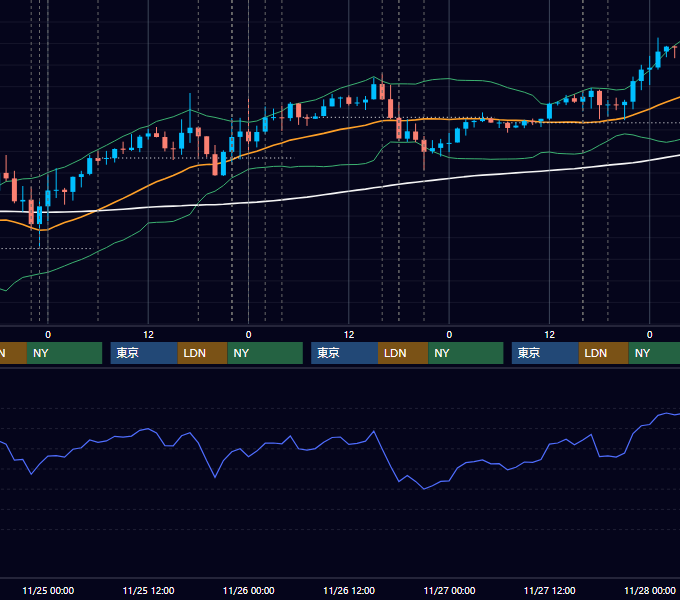
Task: Select the LDN session block on 11/25
Action: pyautogui.click(x=203, y=353)
